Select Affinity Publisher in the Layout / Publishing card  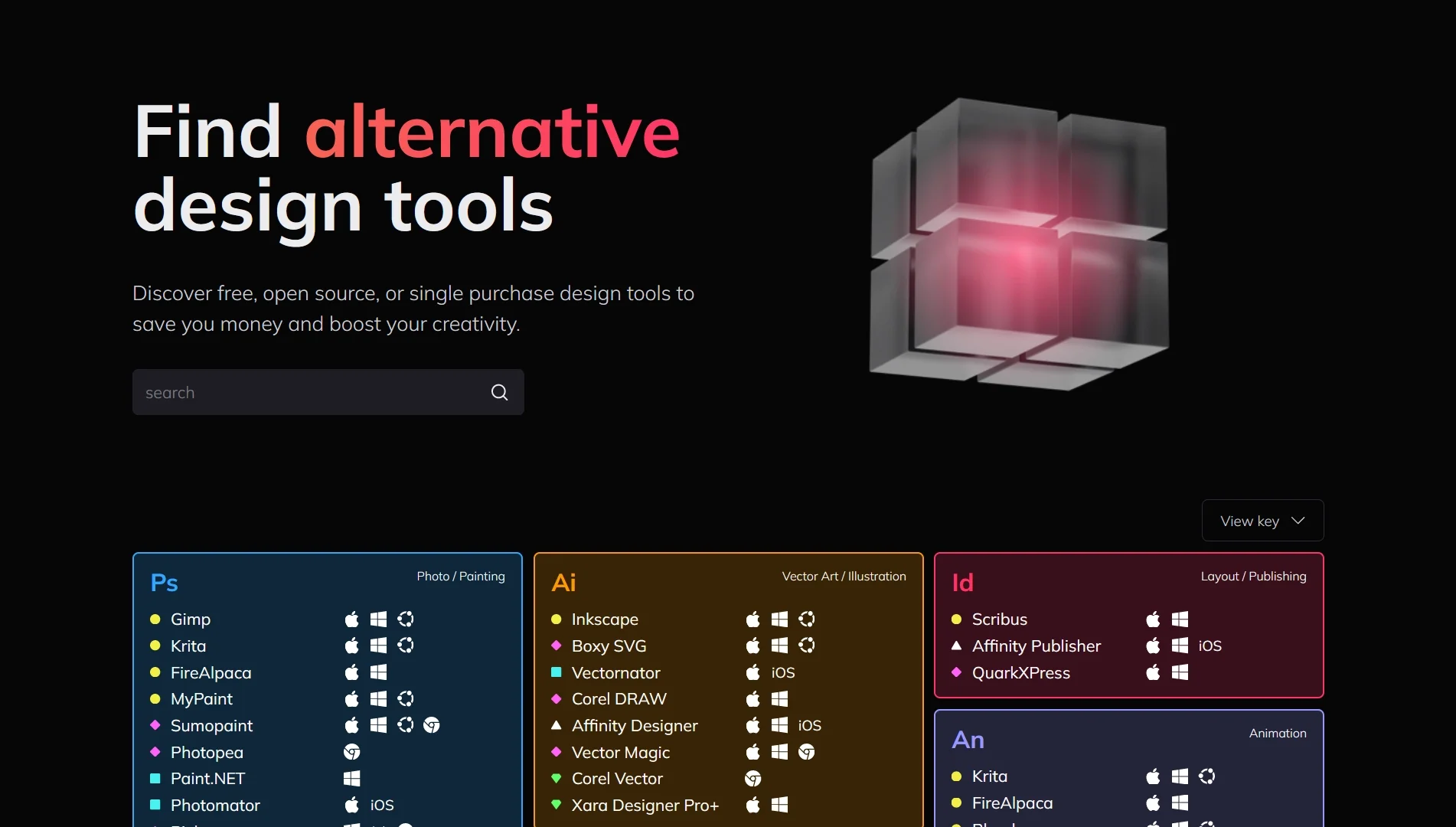(1036, 646)
